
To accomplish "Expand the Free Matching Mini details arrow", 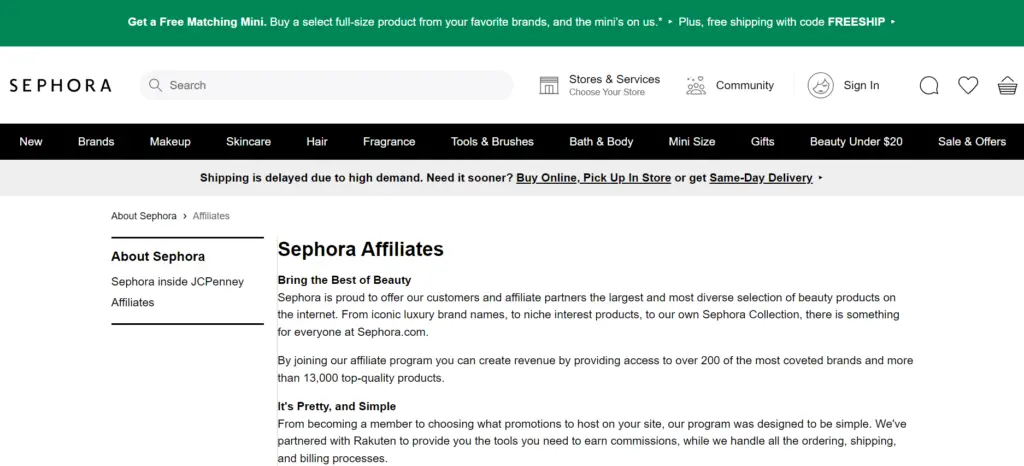I will pos(671,22).
